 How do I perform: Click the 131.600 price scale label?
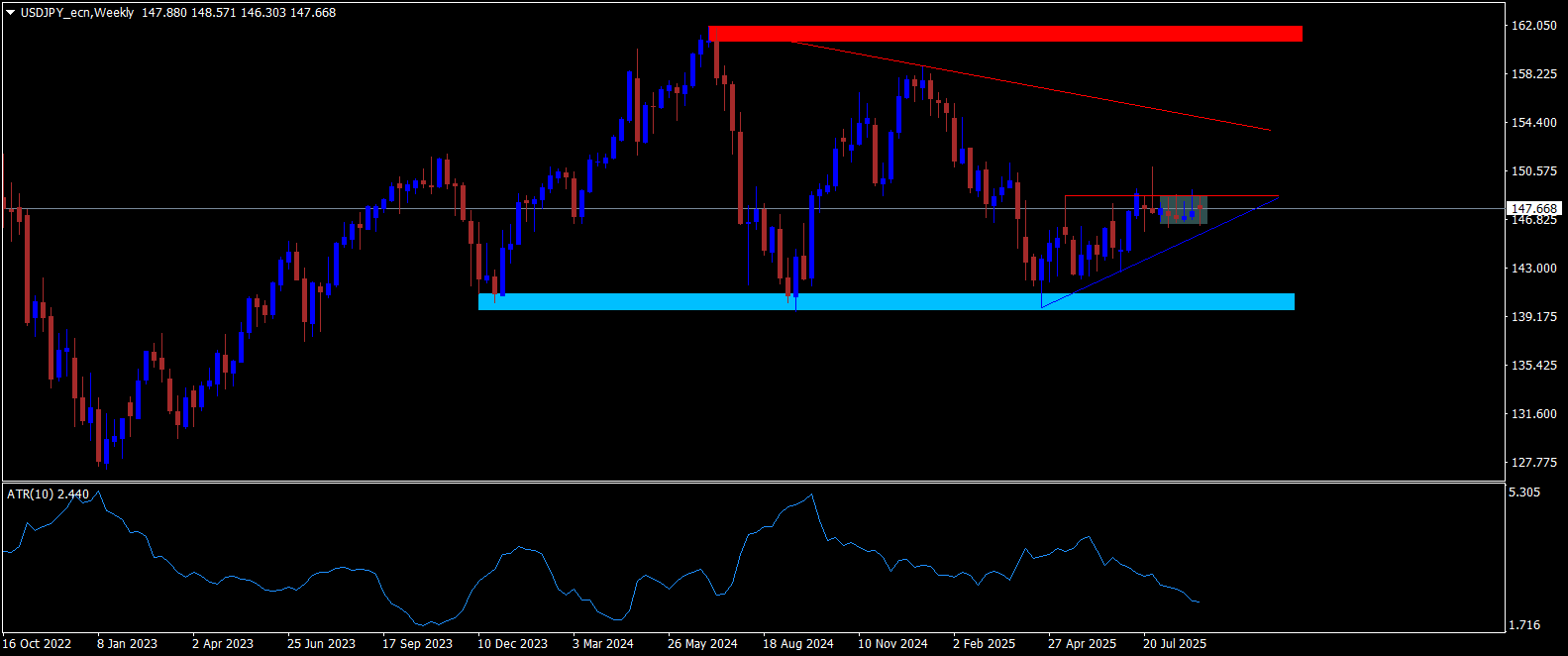coord(1533,414)
